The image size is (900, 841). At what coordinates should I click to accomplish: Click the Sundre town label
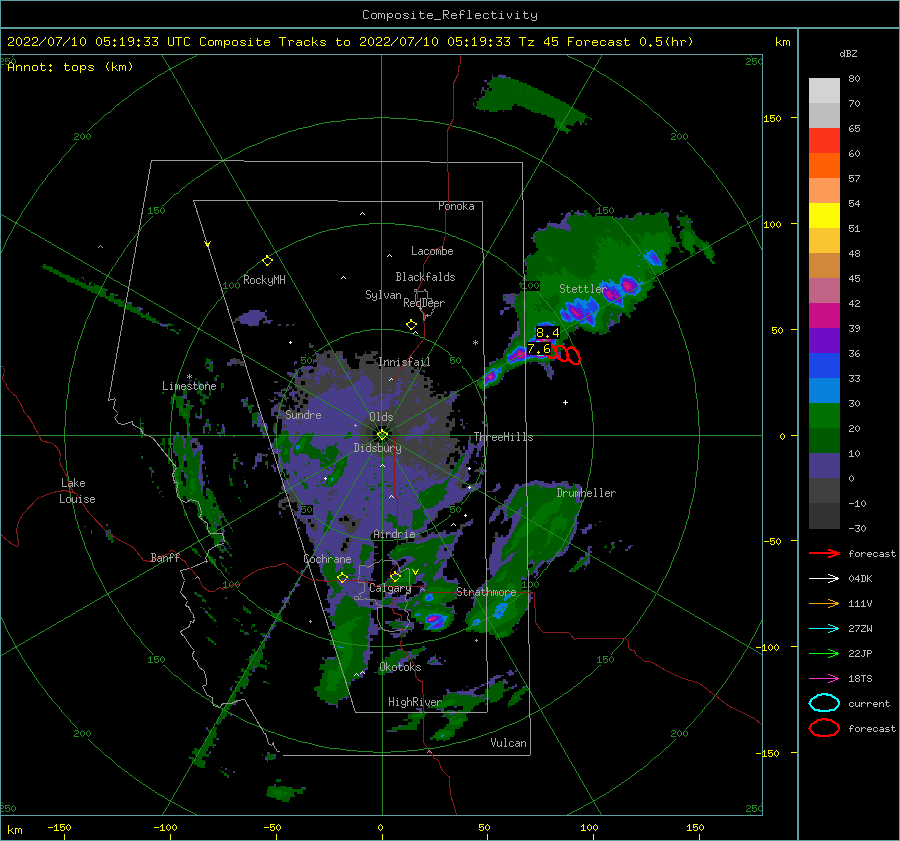(303, 415)
